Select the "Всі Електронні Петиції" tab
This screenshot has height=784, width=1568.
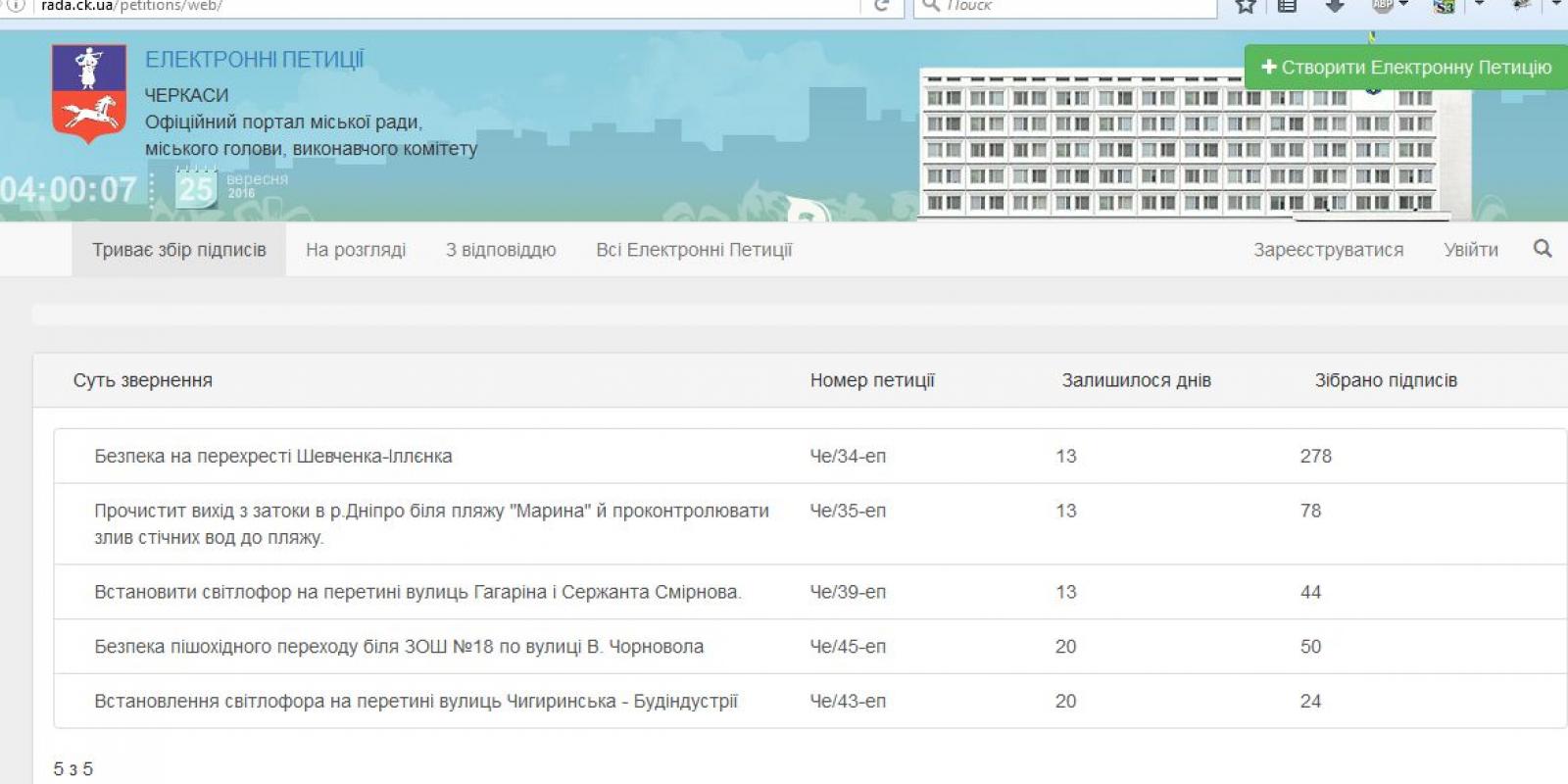tap(693, 250)
